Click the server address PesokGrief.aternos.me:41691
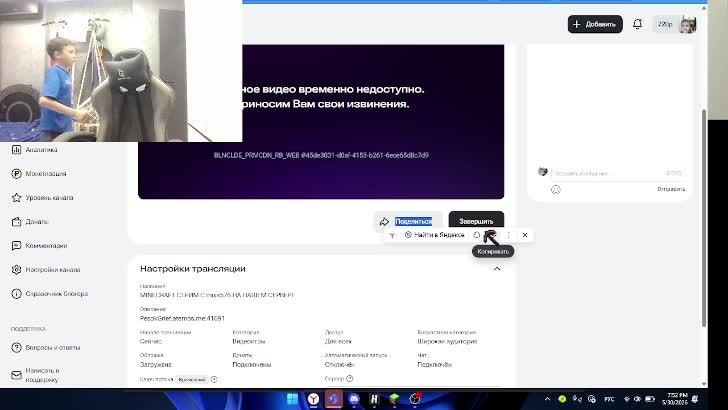The height and width of the screenshot is (410, 728). coord(182,319)
